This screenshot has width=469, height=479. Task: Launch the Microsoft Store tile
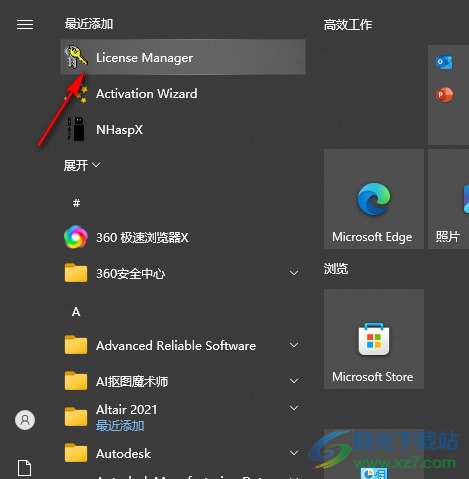374,339
